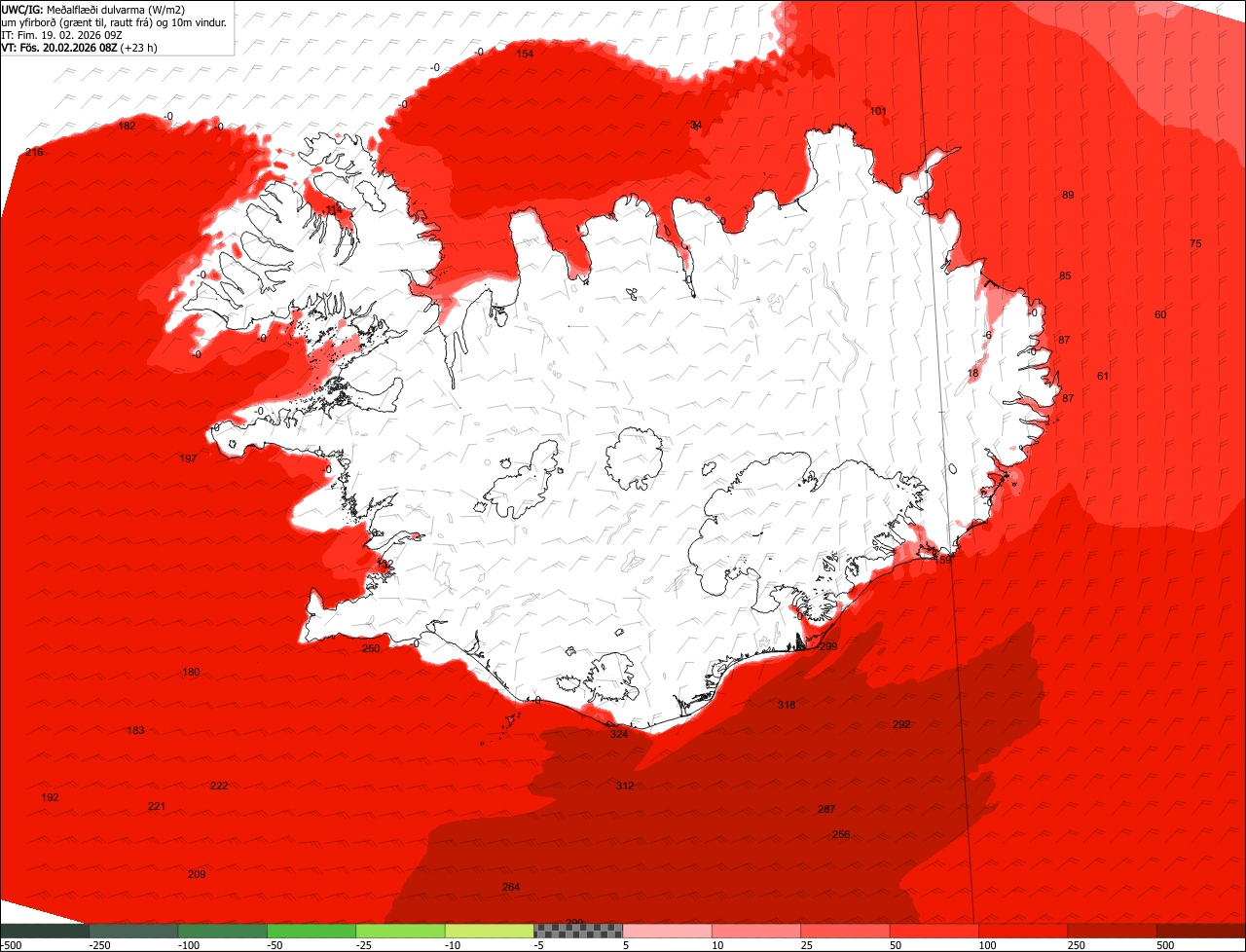Click the map value 292
The image size is (1246, 952).
[x=901, y=725]
